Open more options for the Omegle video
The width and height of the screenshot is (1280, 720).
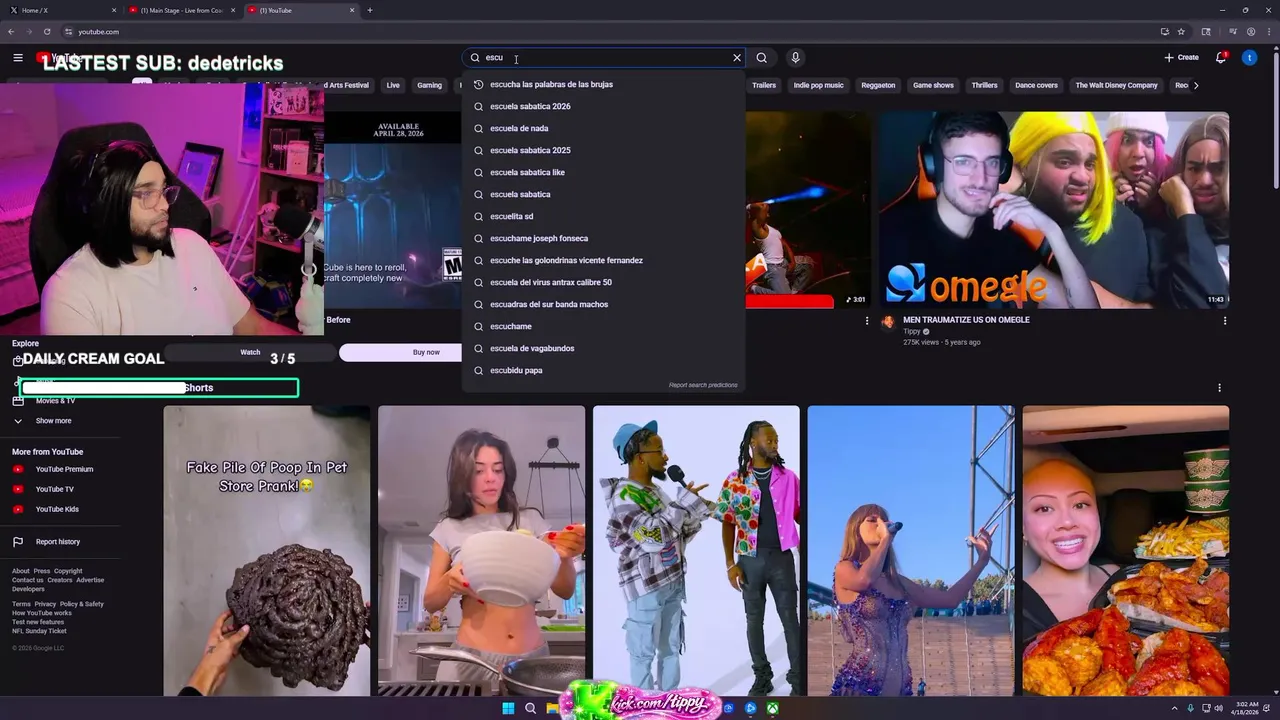coord(1225,321)
